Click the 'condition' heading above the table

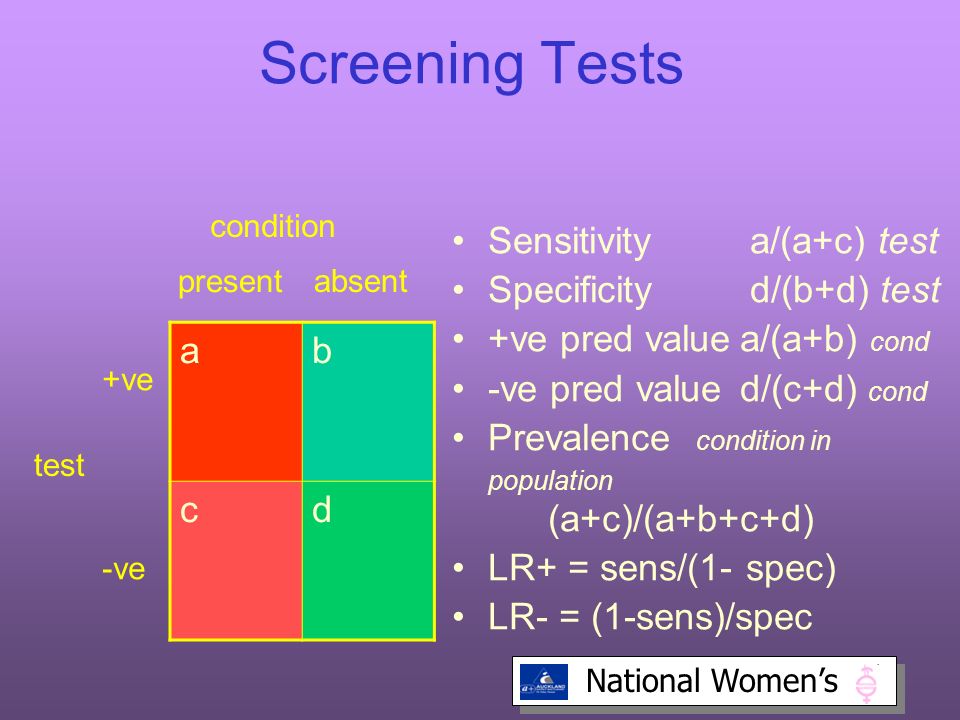[x=272, y=227]
